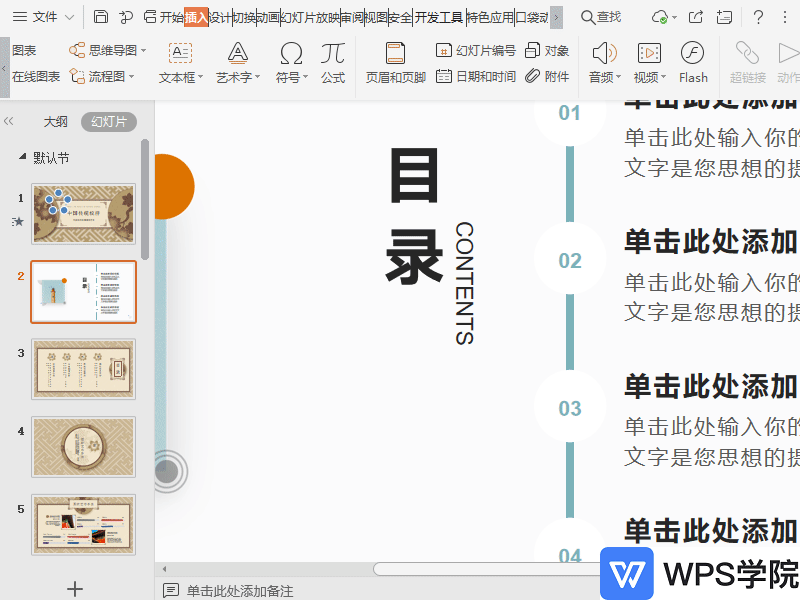Click the Audio (音频) speaker icon
Viewport: 800px width, 600px height.
pyautogui.click(x=603, y=54)
